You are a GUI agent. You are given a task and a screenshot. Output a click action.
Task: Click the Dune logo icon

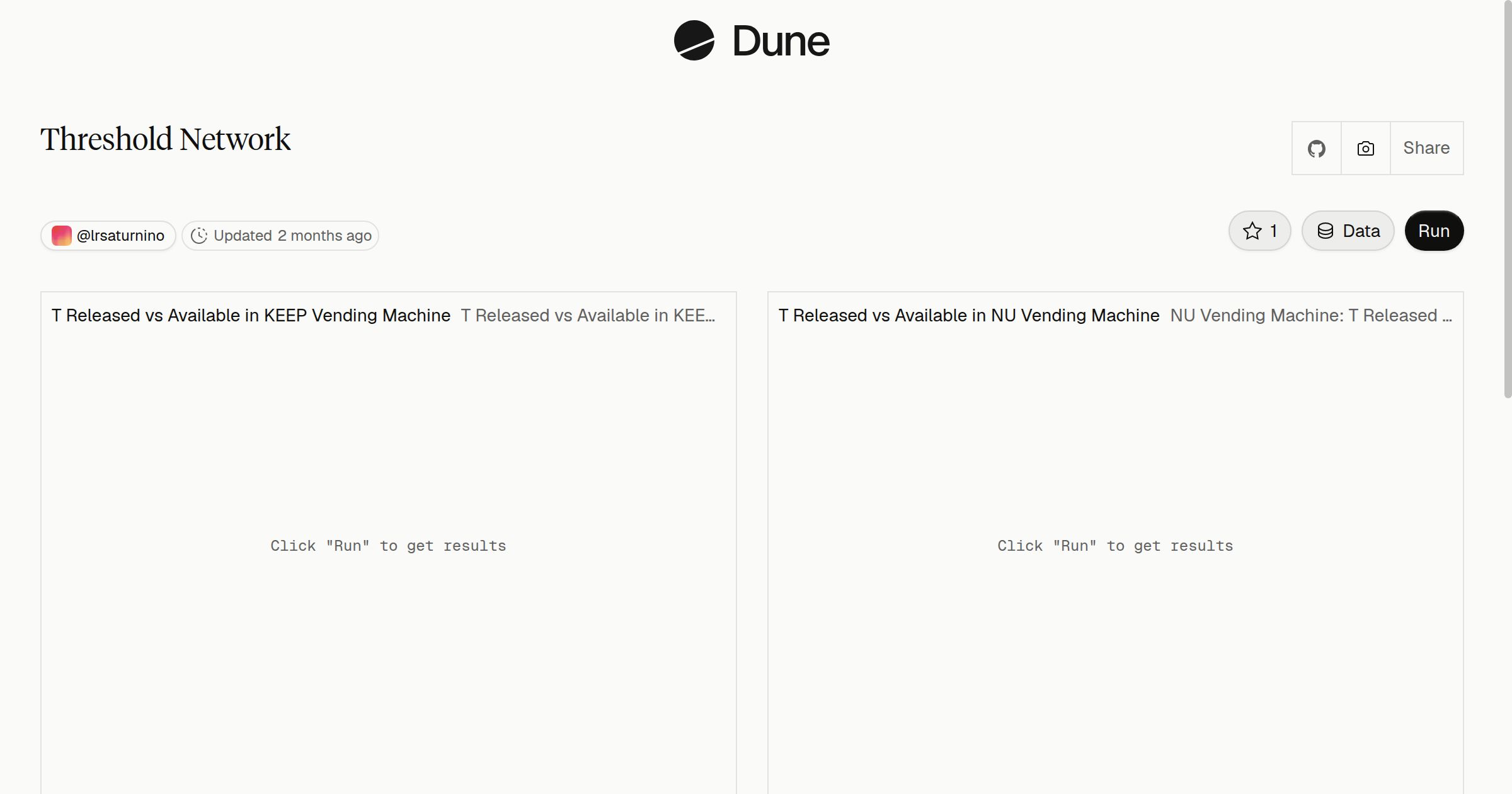tap(694, 40)
